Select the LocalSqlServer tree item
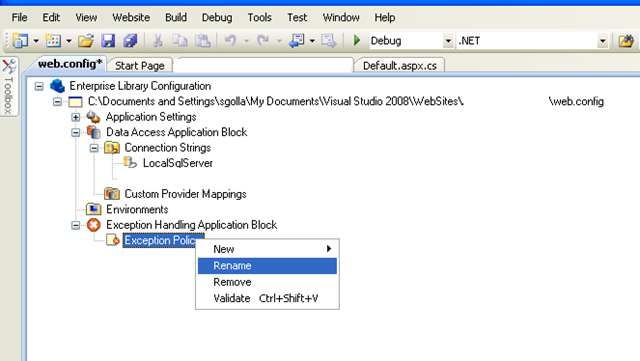The image size is (640, 361). point(178,163)
